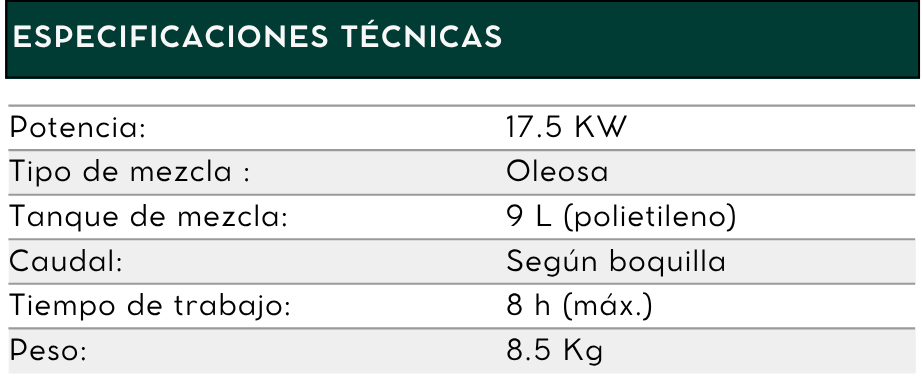Viewport: 922px width, 378px height.
Task: Select the Tiempo de trabajo label
Action: [151, 306]
